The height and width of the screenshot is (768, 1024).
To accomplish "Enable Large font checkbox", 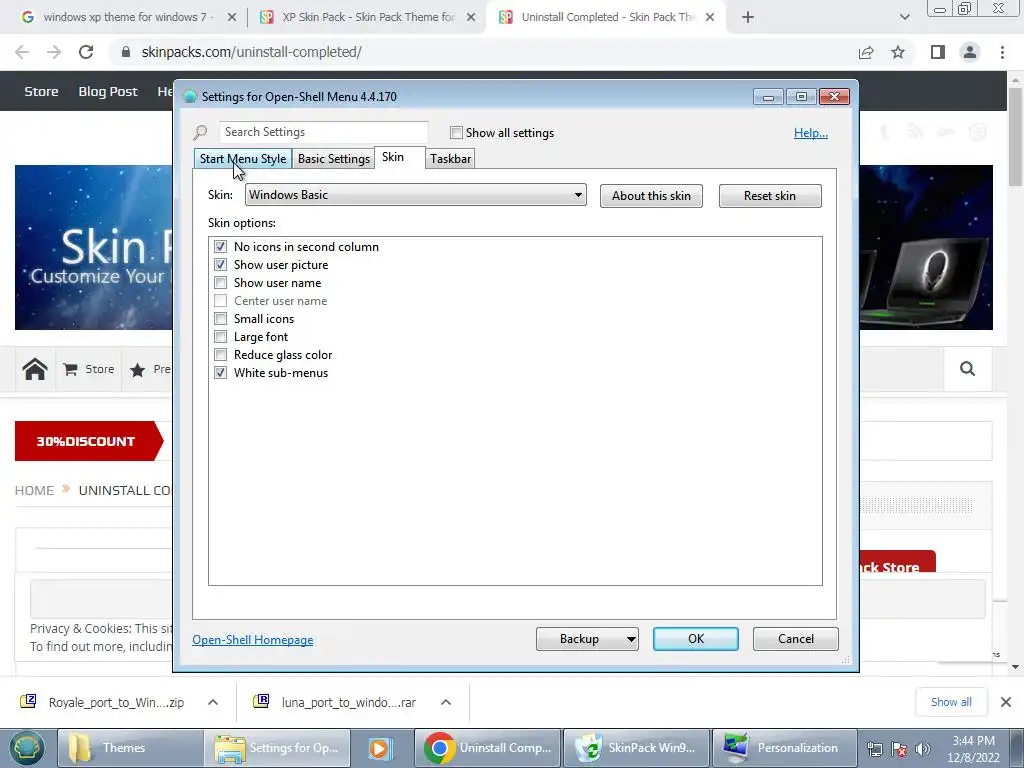I will coord(221,337).
